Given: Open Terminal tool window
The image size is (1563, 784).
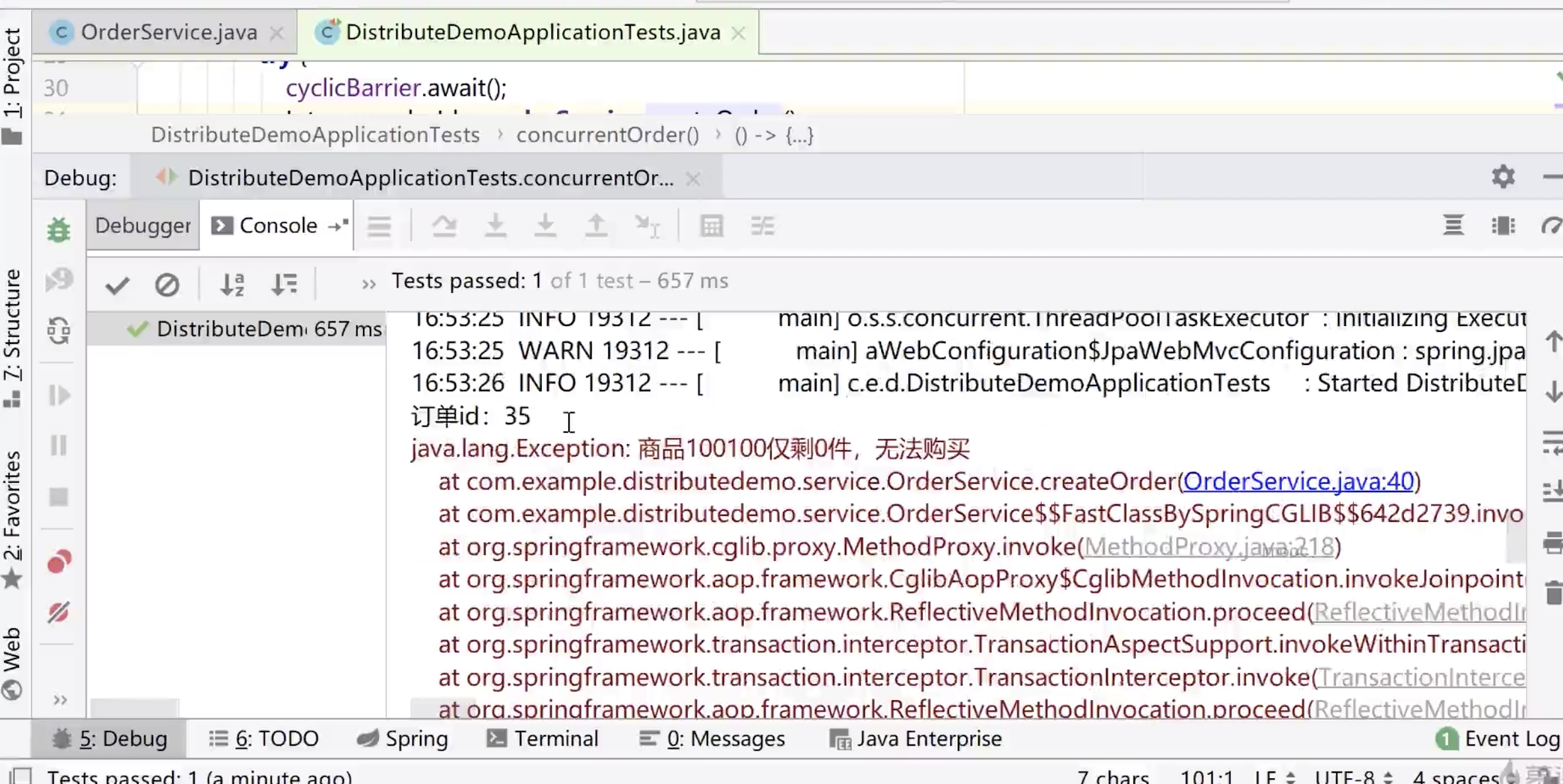Looking at the screenshot, I should 543,738.
